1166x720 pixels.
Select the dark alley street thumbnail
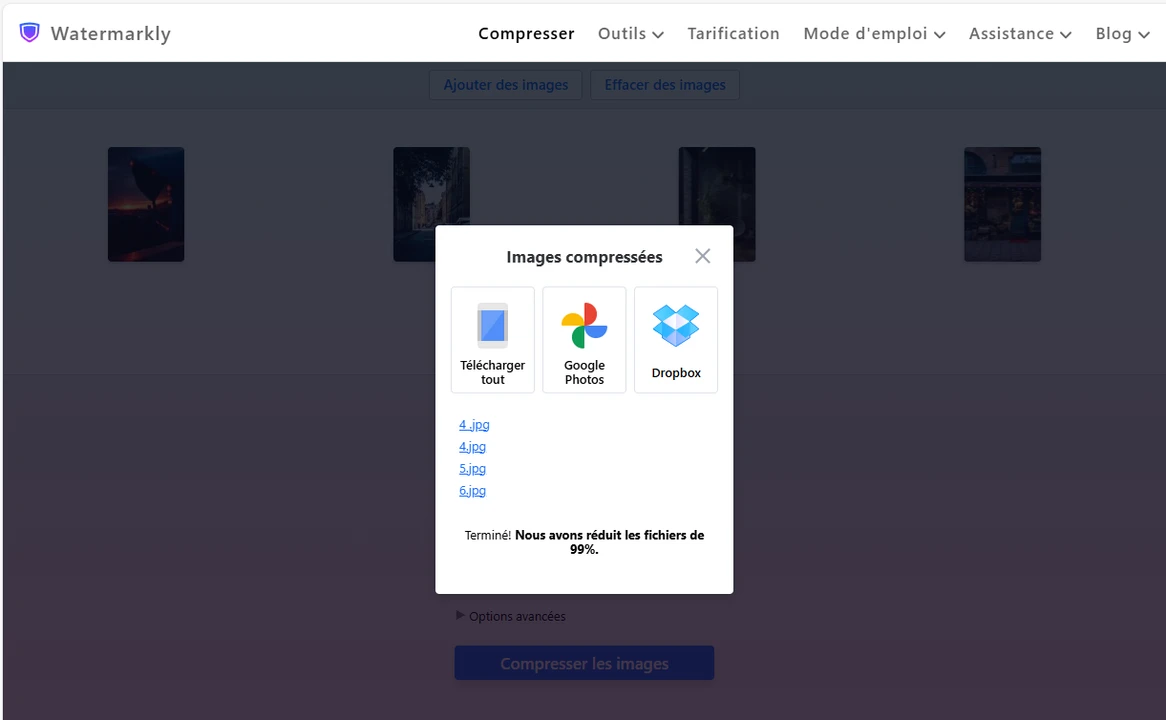[431, 186]
